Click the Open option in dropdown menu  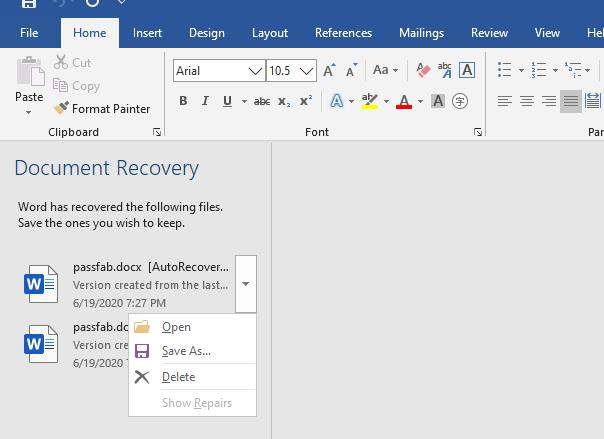point(176,327)
